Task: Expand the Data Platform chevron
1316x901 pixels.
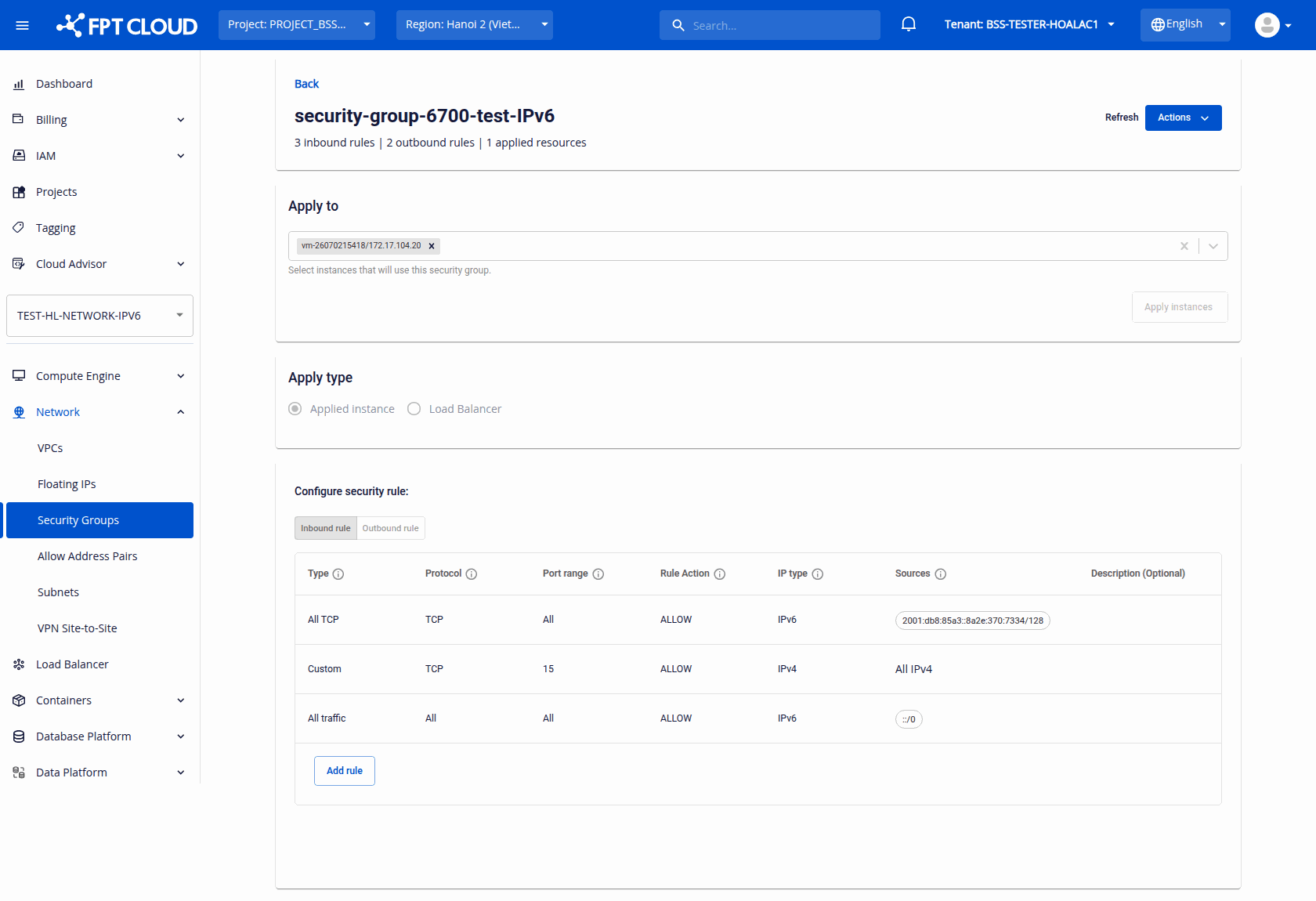Action: (x=181, y=773)
